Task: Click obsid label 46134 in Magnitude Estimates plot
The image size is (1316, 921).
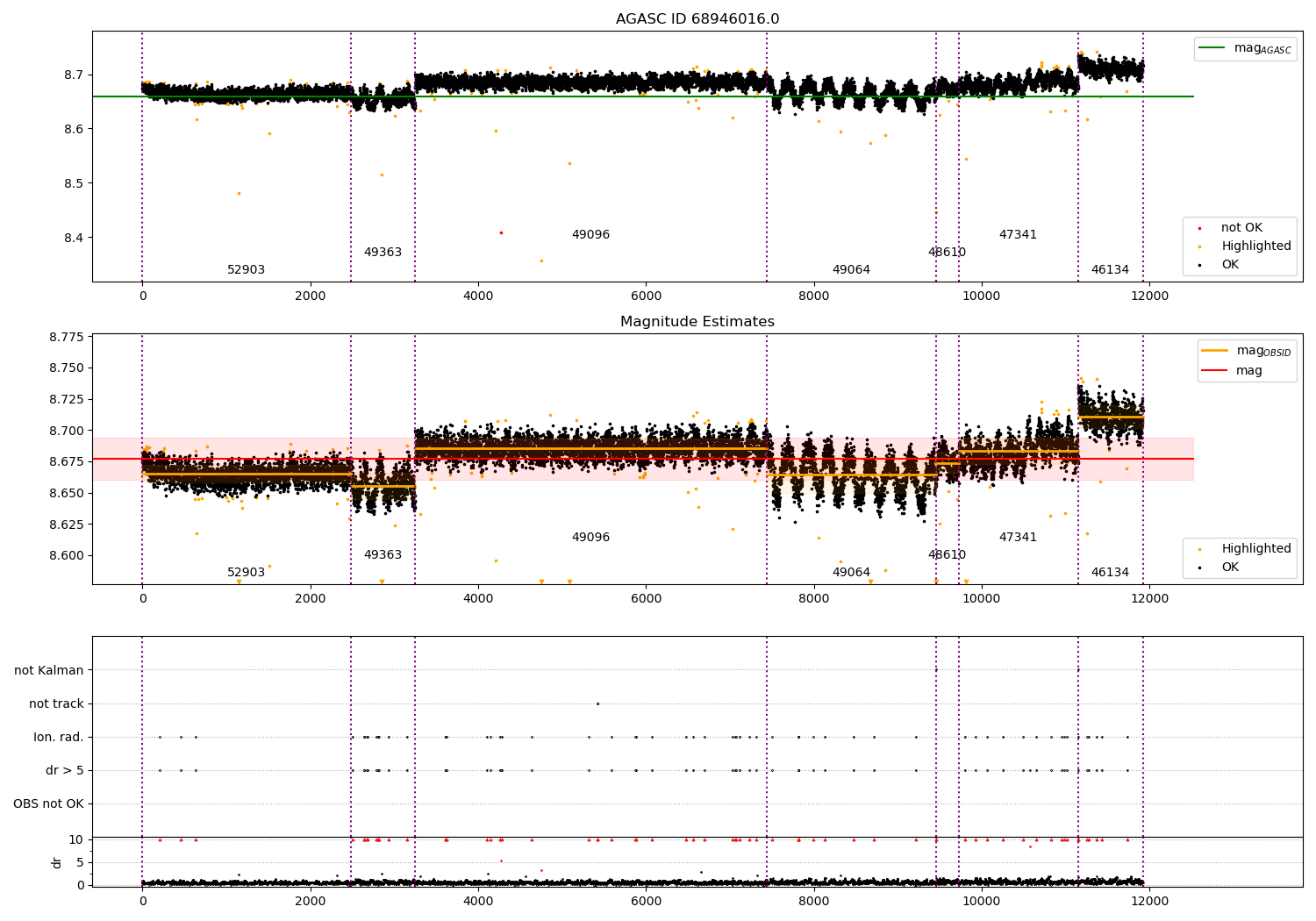Action: (x=1110, y=573)
